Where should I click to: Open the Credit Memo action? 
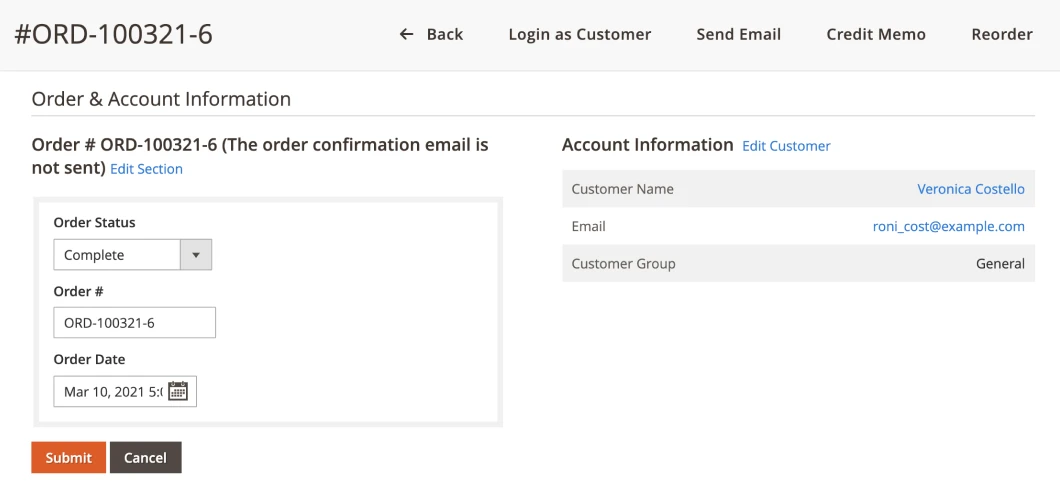(875, 34)
